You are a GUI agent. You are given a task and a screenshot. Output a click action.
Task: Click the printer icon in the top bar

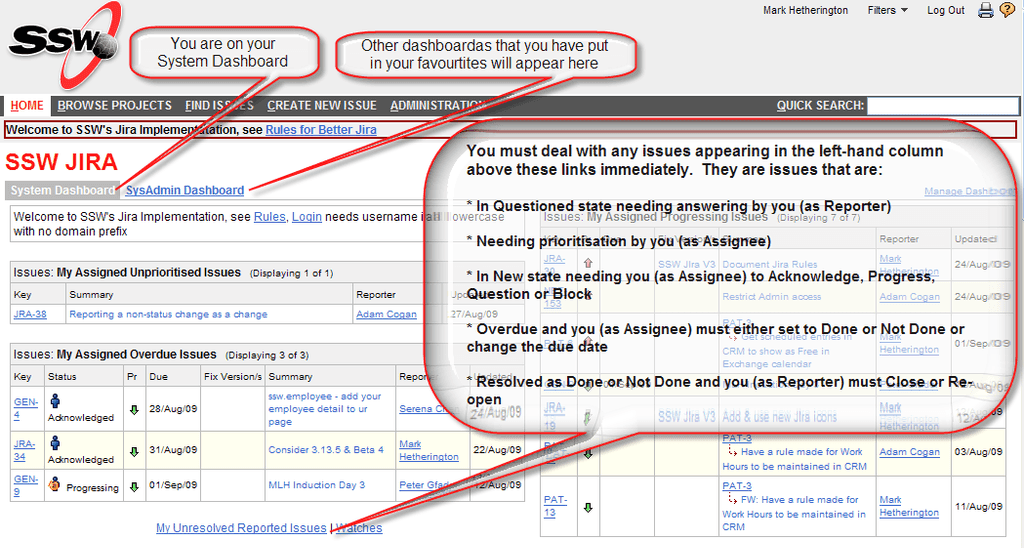[x=985, y=10]
